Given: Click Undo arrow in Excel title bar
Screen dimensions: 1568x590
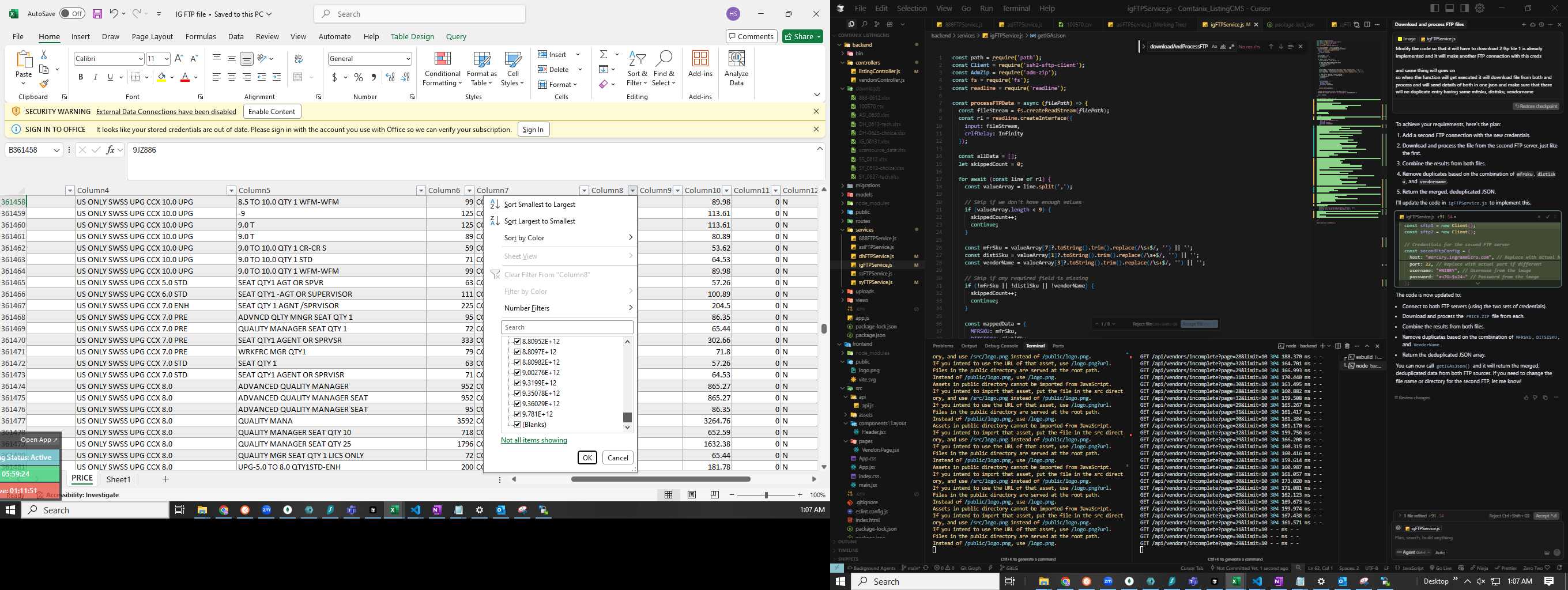Looking at the screenshot, I should (x=114, y=13).
